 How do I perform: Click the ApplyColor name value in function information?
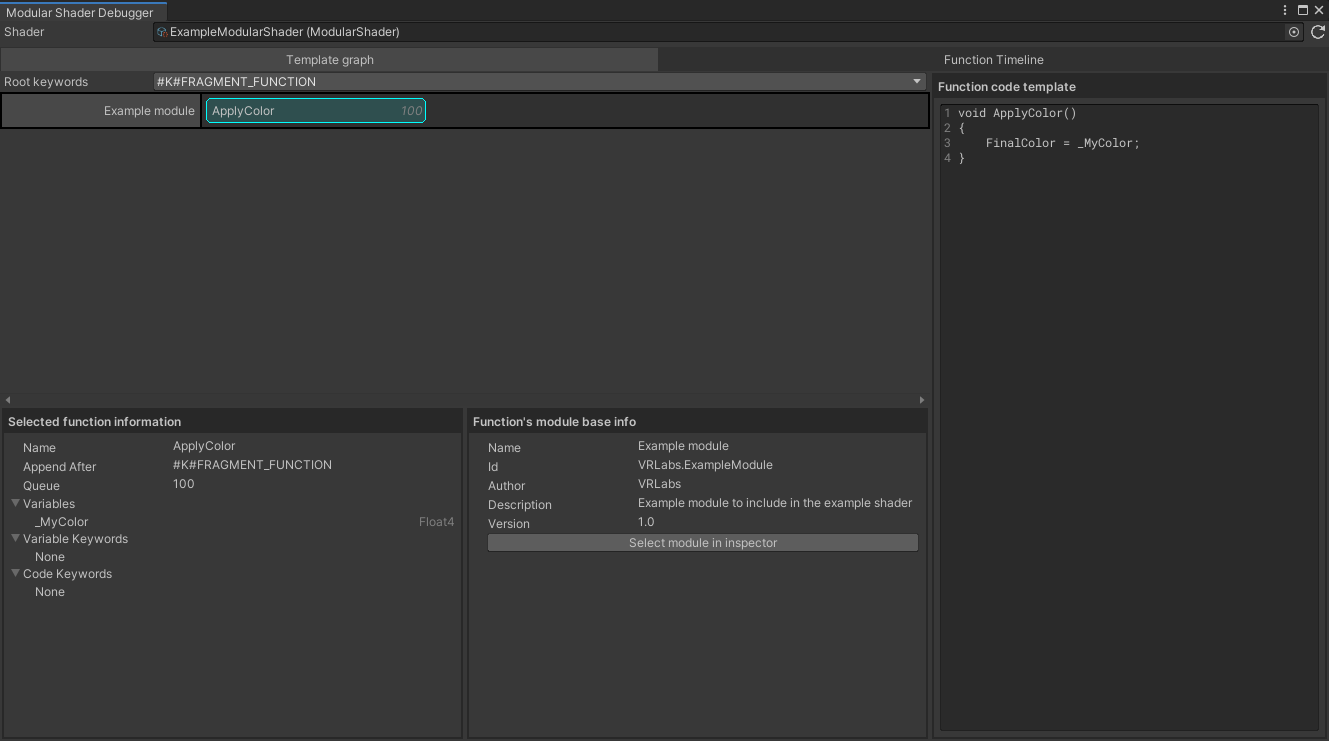[204, 446]
